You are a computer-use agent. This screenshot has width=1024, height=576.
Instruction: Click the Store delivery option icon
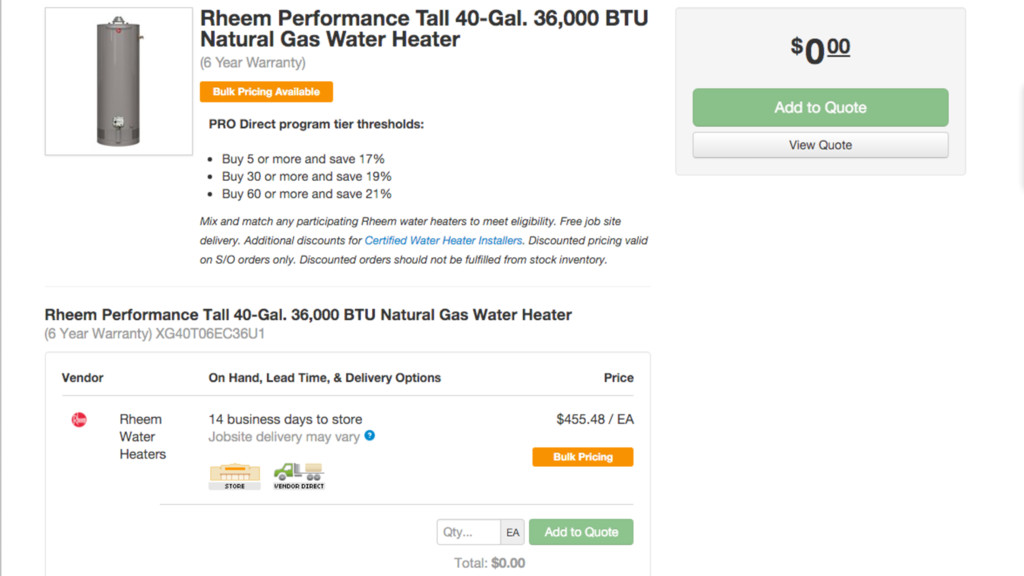click(x=234, y=476)
